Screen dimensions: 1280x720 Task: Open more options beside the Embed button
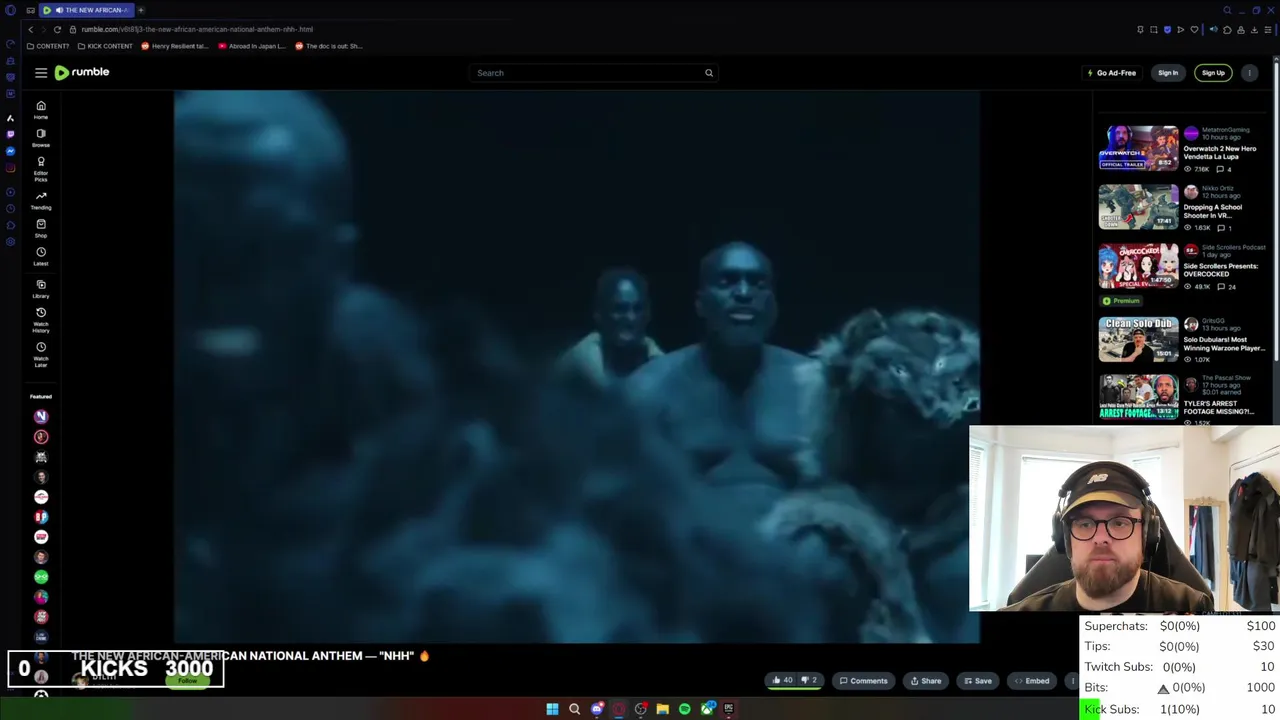click(x=1072, y=681)
